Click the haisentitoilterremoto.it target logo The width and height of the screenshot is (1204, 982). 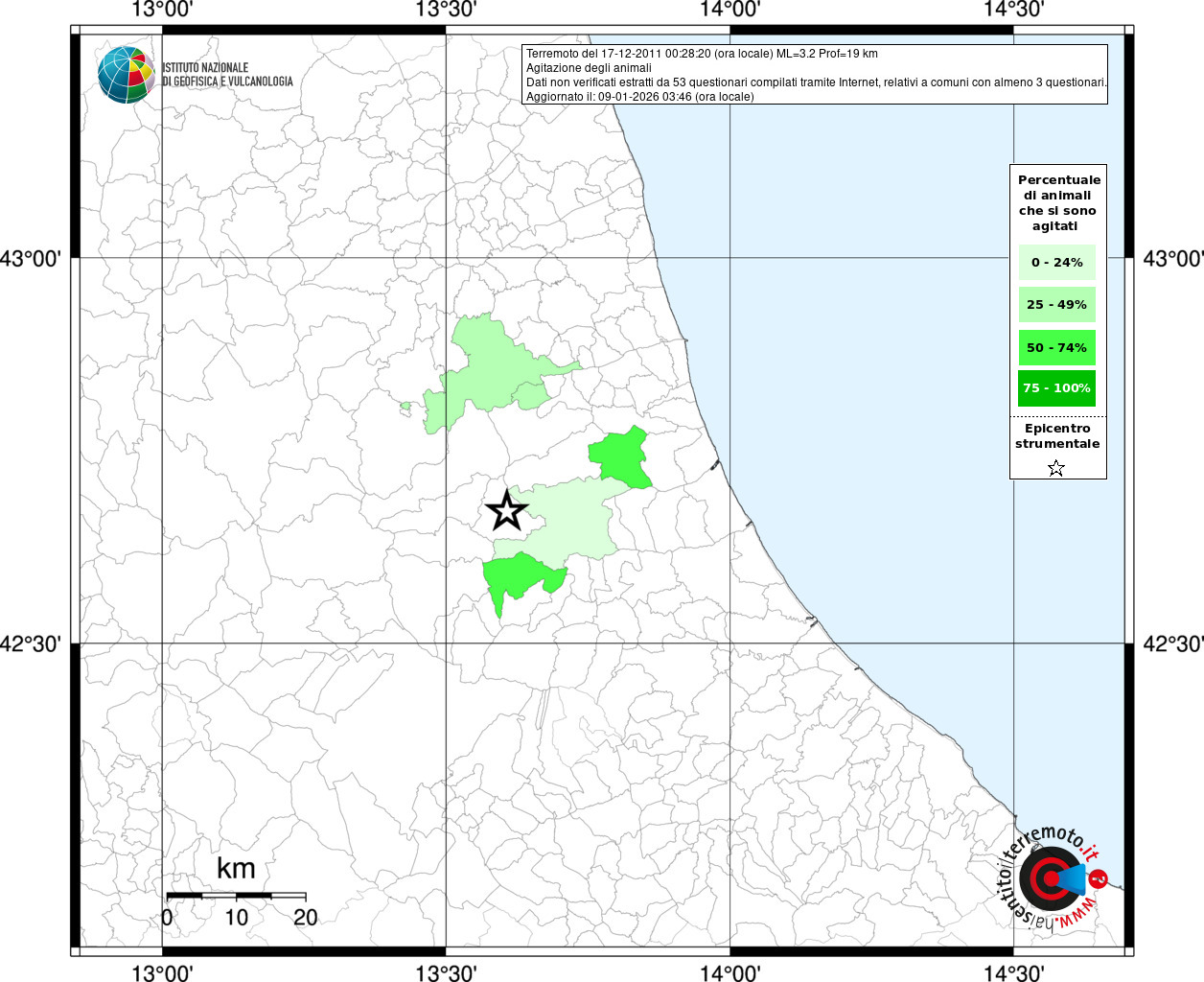click(1053, 878)
